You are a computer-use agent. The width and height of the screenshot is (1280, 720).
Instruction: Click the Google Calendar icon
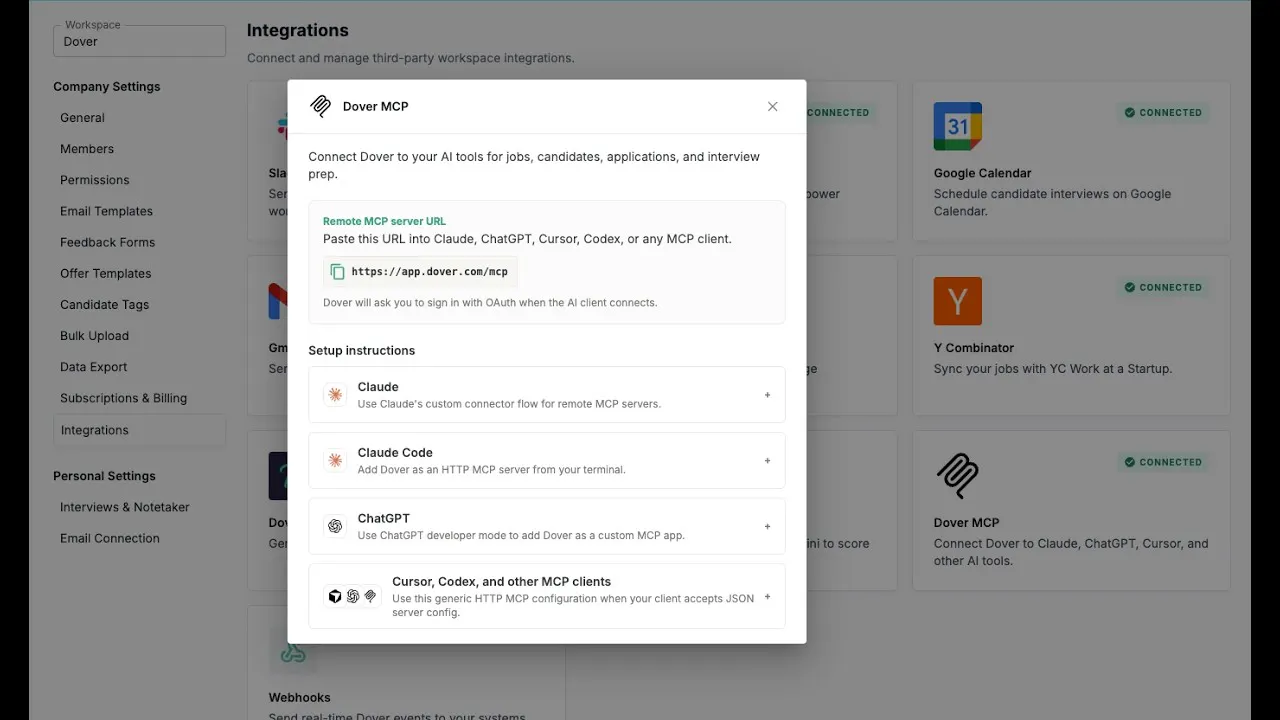click(x=958, y=126)
